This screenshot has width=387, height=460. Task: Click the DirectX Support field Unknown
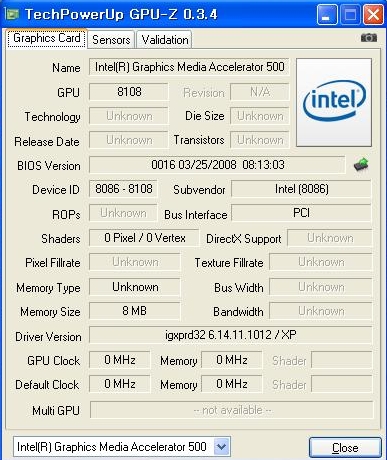pyautogui.click(x=330, y=238)
